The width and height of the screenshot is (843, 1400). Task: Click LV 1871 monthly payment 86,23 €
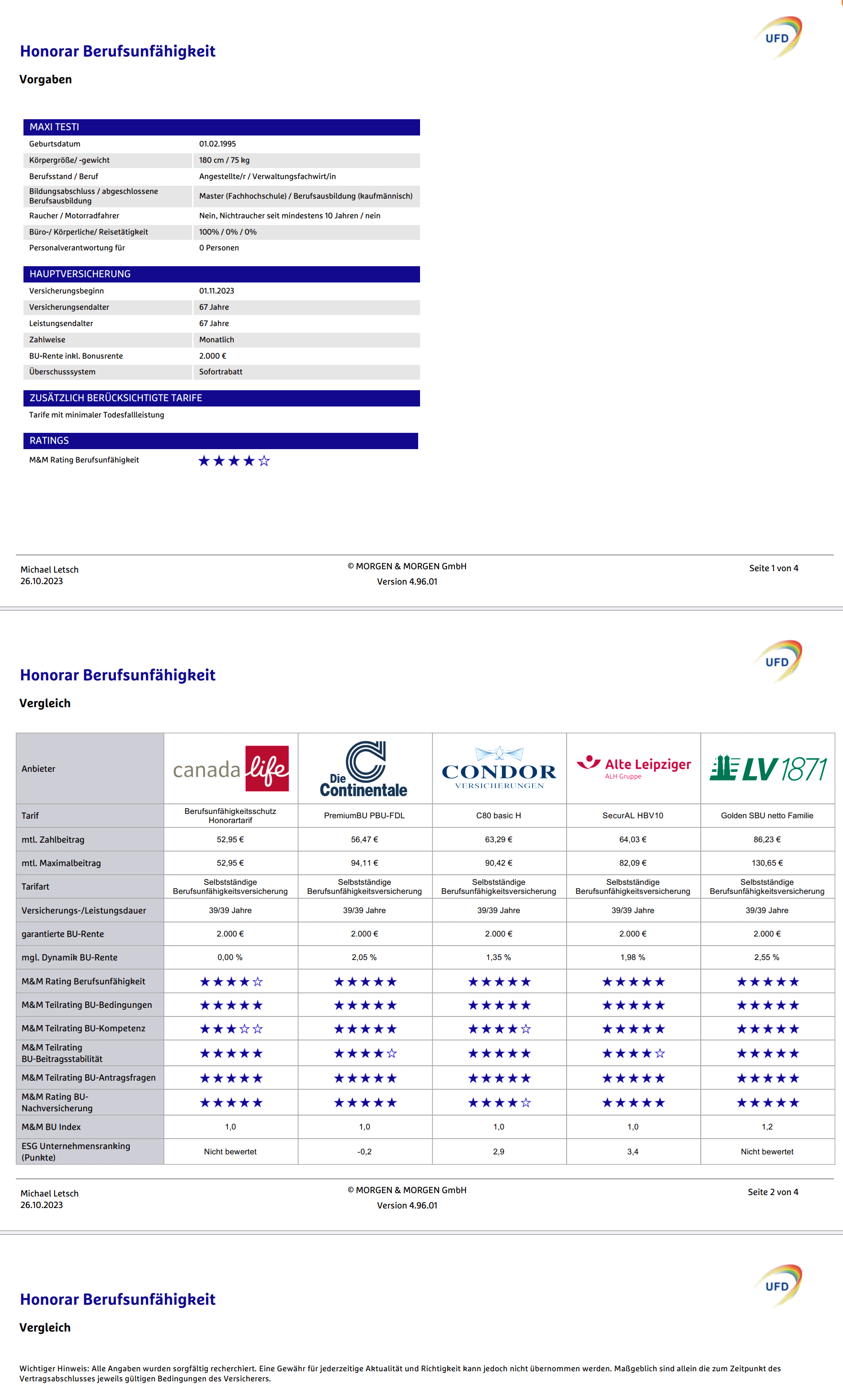coord(767,839)
